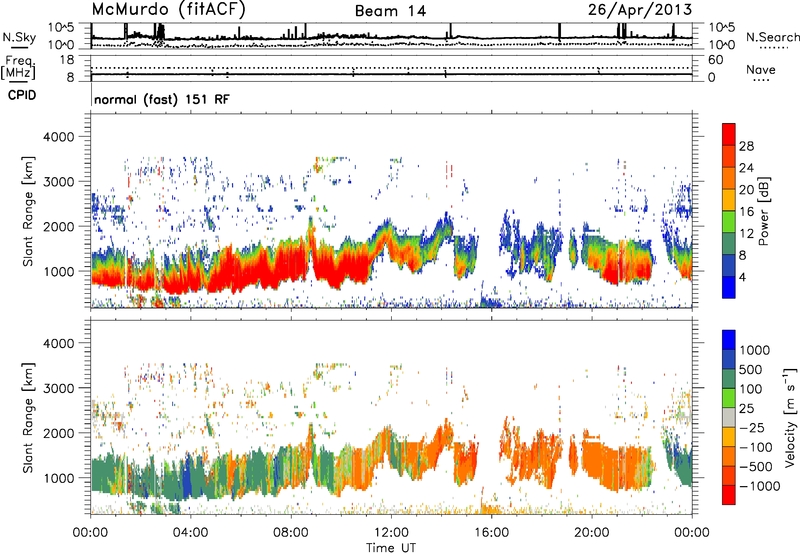Click the "N.Search" legend label

point(772,37)
